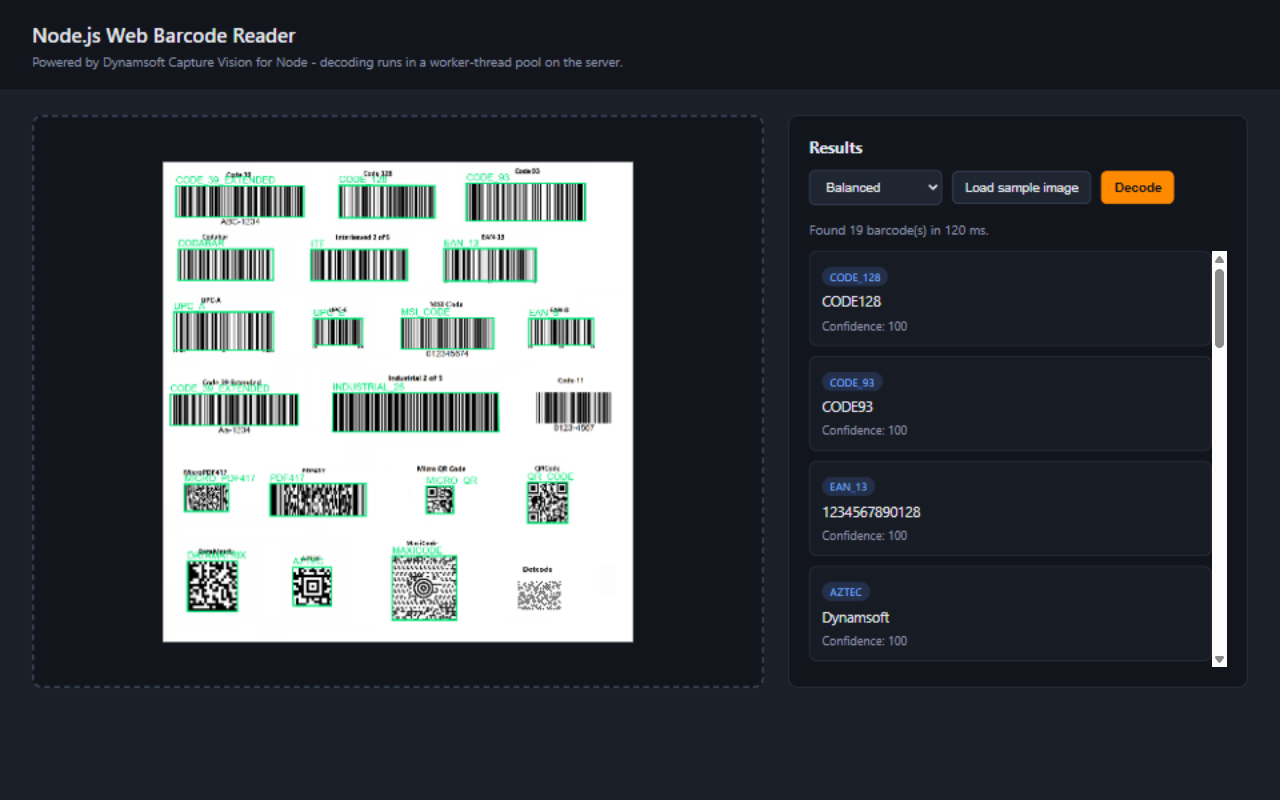Click the DataMatrix code in sample image
The image size is (1280, 800).
[212, 585]
